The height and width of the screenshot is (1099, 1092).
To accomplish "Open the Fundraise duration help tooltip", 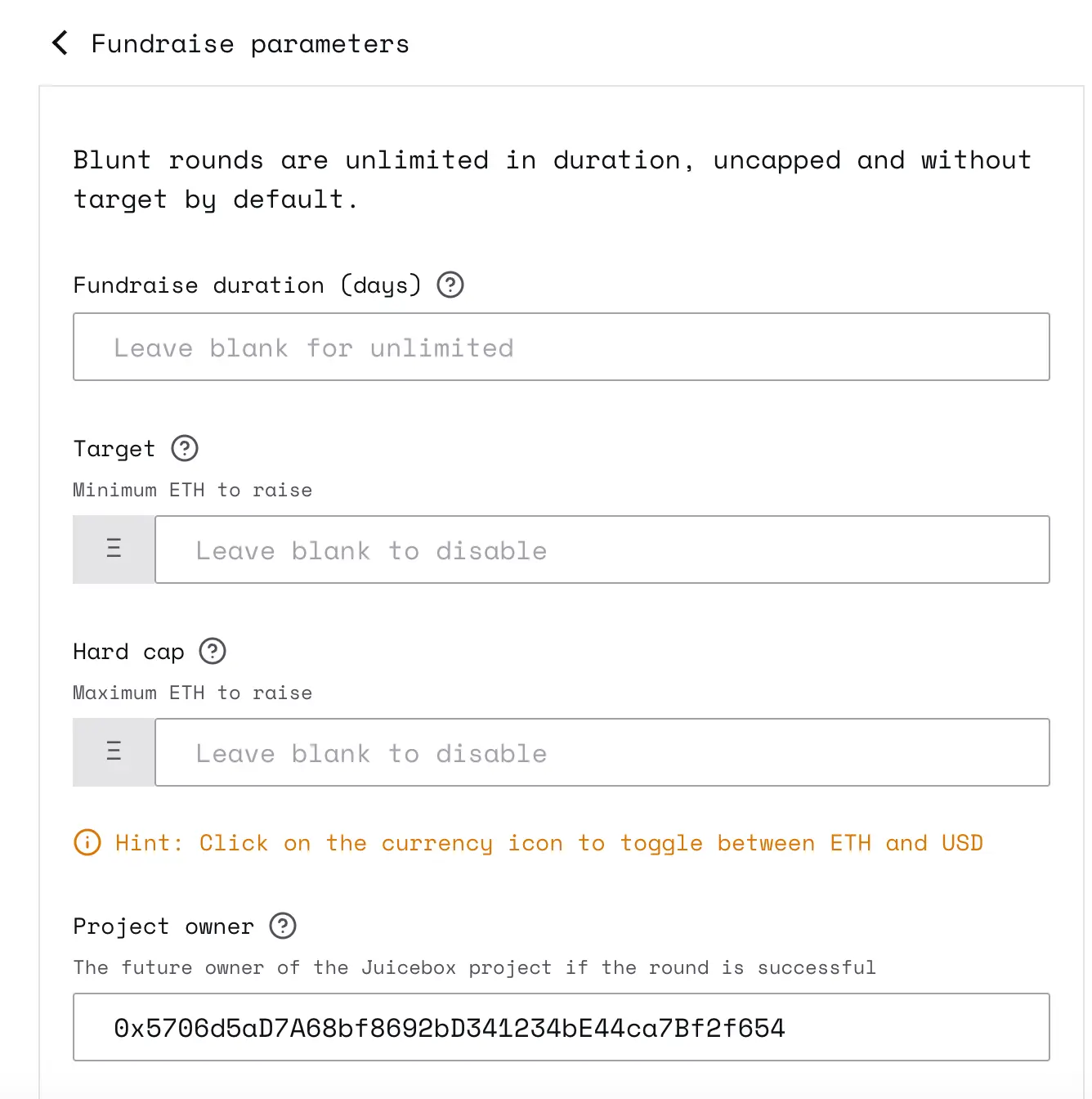I will pyautogui.click(x=450, y=285).
